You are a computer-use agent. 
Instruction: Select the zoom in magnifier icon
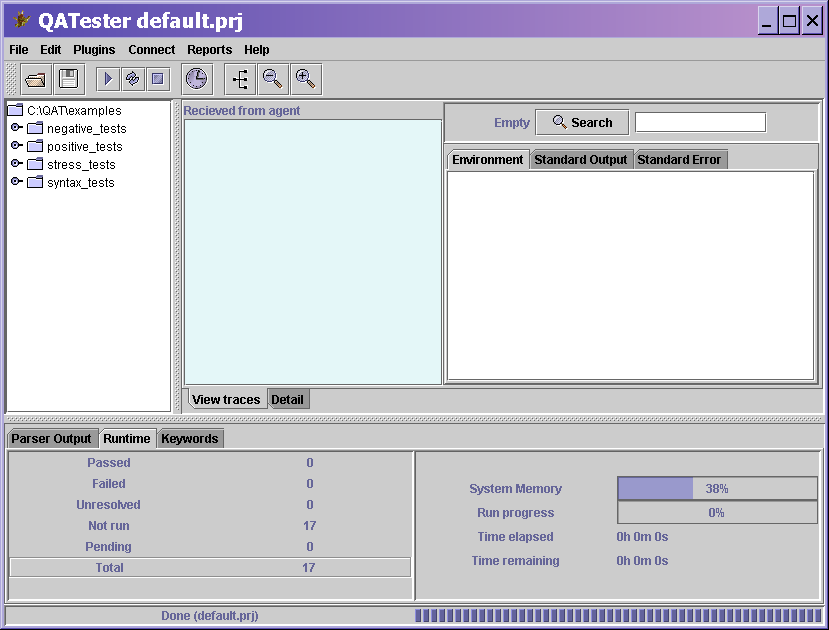(x=305, y=78)
